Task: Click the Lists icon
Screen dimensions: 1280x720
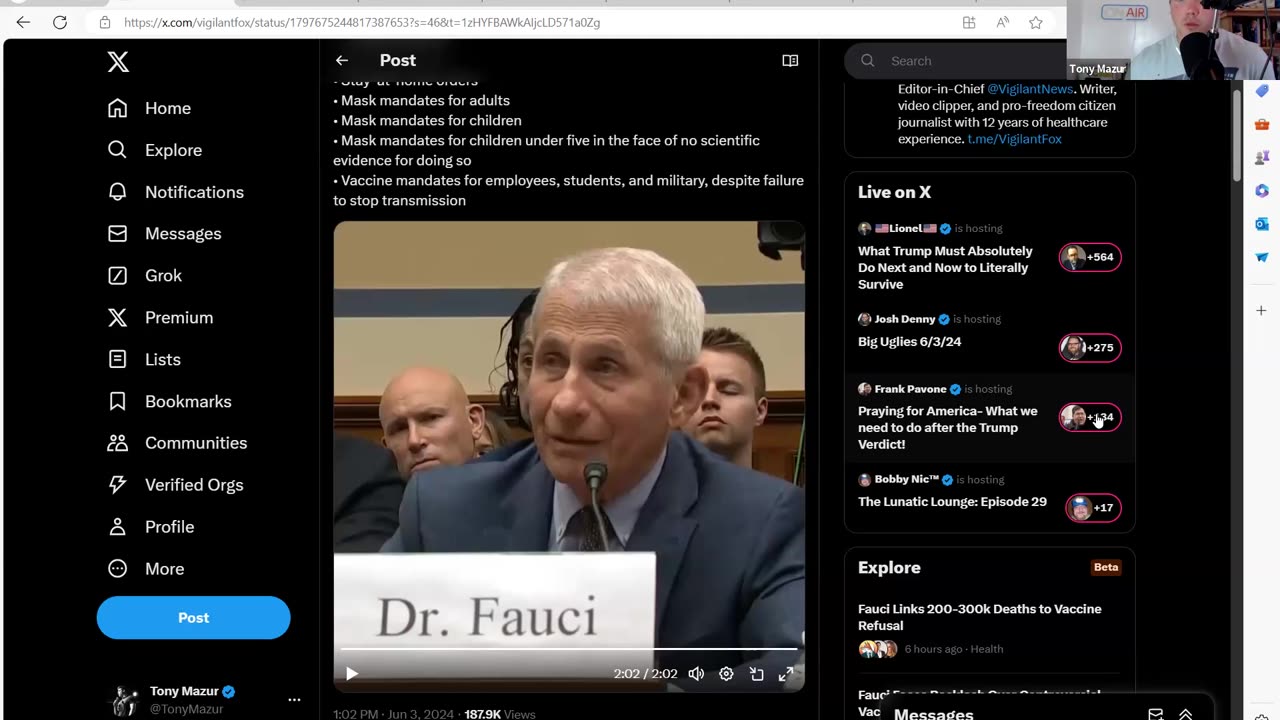Action: (x=117, y=359)
